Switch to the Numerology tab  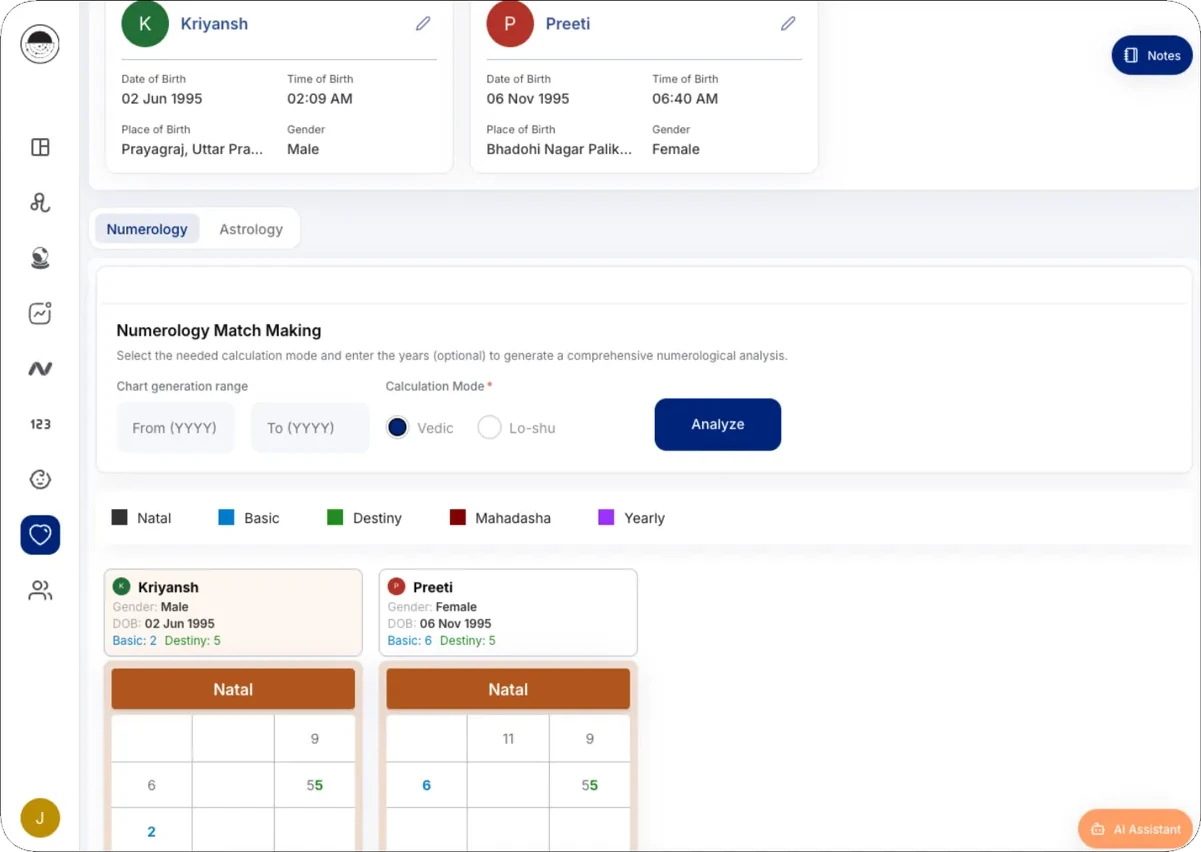(147, 229)
